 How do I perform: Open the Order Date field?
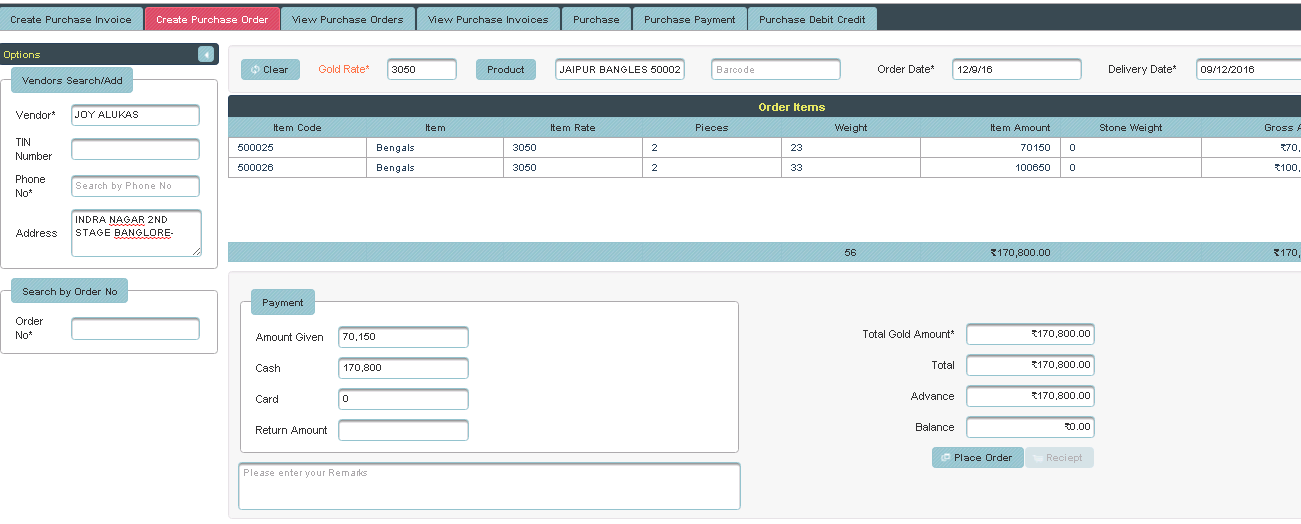(1016, 70)
